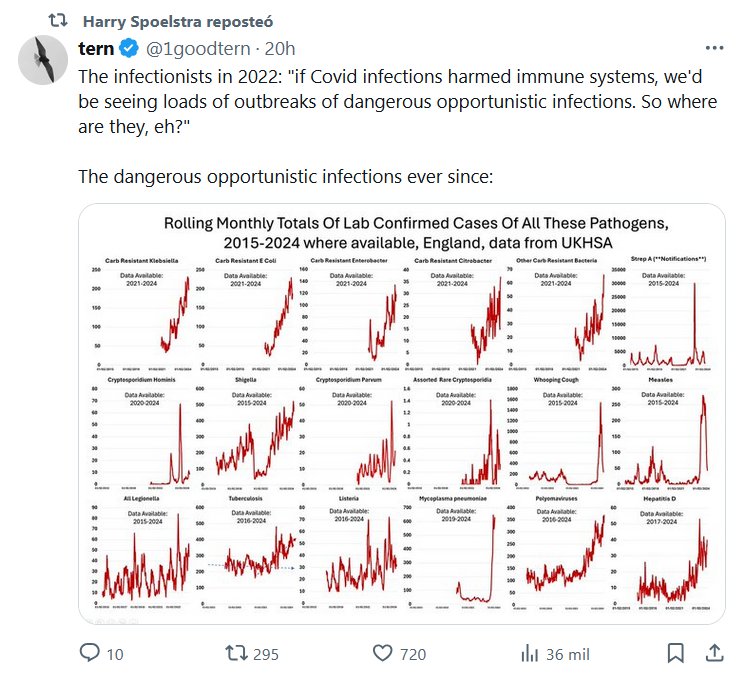Image resolution: width=742 pixels, height=678 pixels.
Task: Click the 295 reposts count
Action: (266, 654)
